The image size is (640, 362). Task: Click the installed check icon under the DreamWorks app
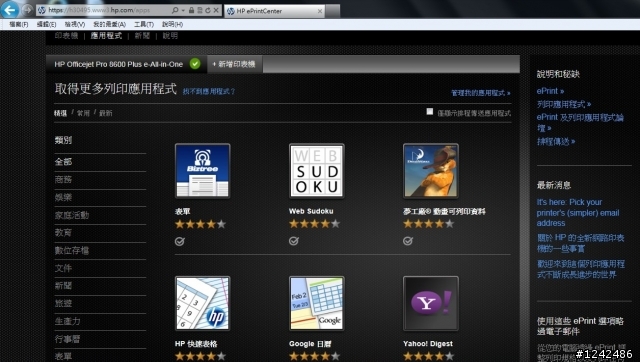click(x=408, y=241)
